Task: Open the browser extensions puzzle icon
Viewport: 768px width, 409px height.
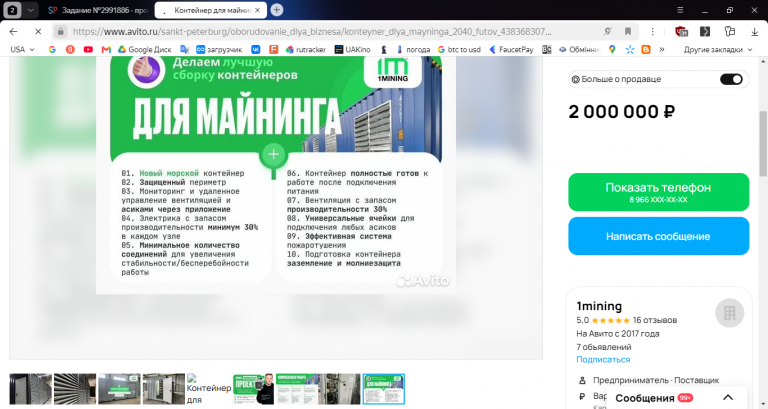Action: [x=730, y=31]
